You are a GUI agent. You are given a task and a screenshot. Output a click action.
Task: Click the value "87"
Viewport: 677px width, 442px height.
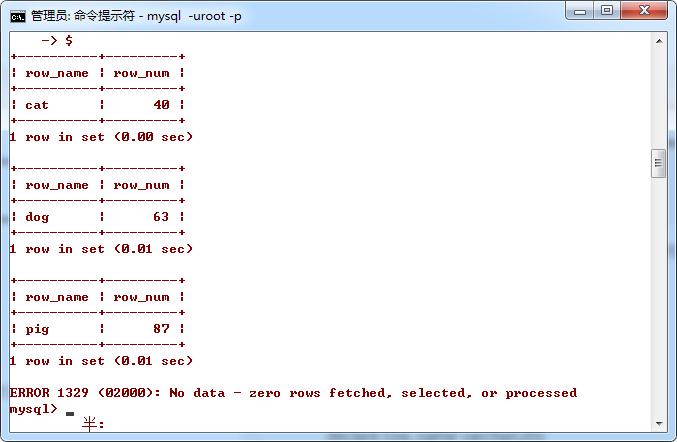tap(161, 328)
